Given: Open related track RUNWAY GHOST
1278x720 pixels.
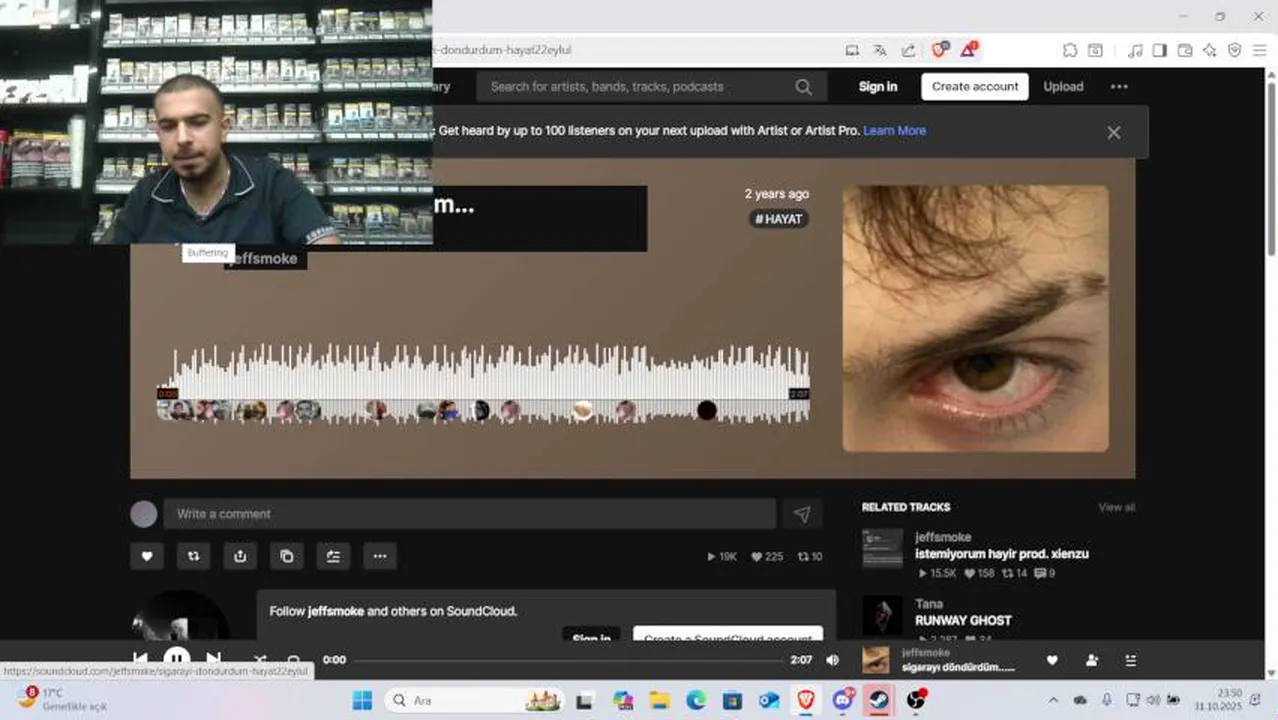Looking at the screenshot, I should tap(963, 620).
